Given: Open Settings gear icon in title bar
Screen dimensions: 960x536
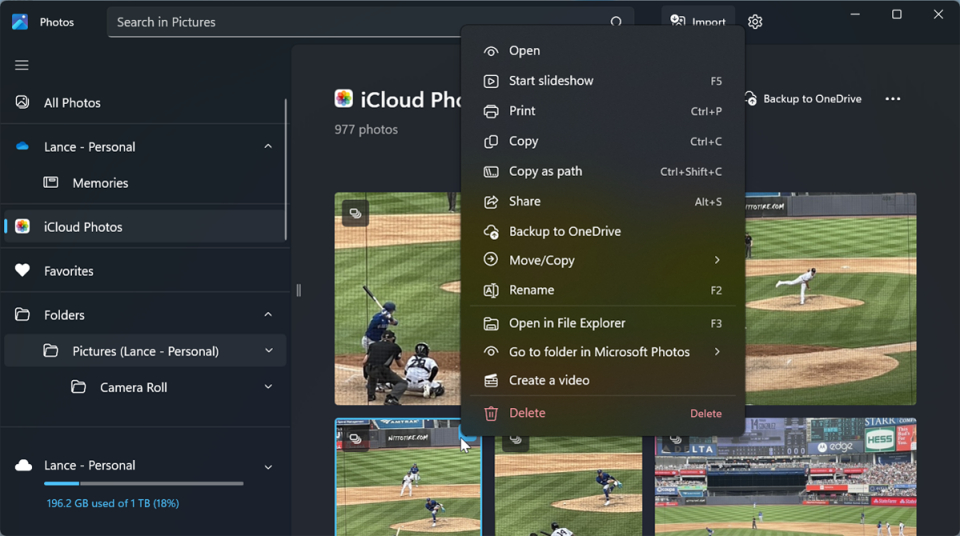Looking at the screenshot, I should tap(755, 22).
